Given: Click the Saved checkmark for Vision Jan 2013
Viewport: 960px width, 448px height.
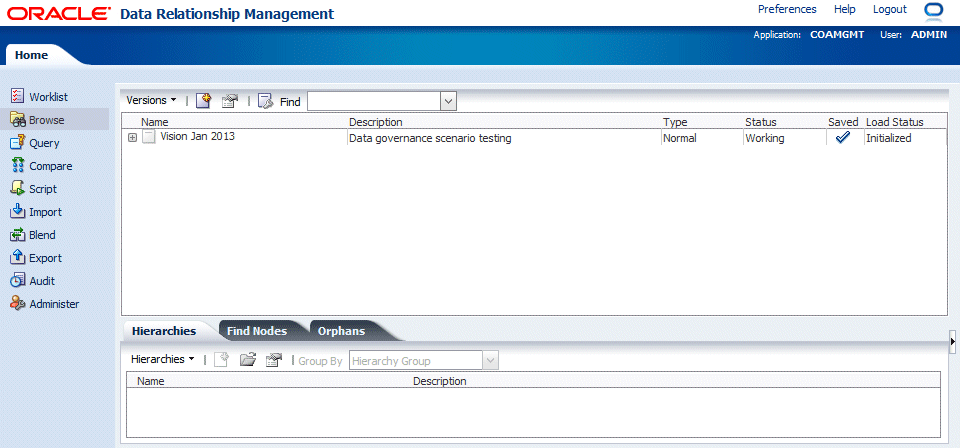Looking at the screenshot, I should coord(842,138).
